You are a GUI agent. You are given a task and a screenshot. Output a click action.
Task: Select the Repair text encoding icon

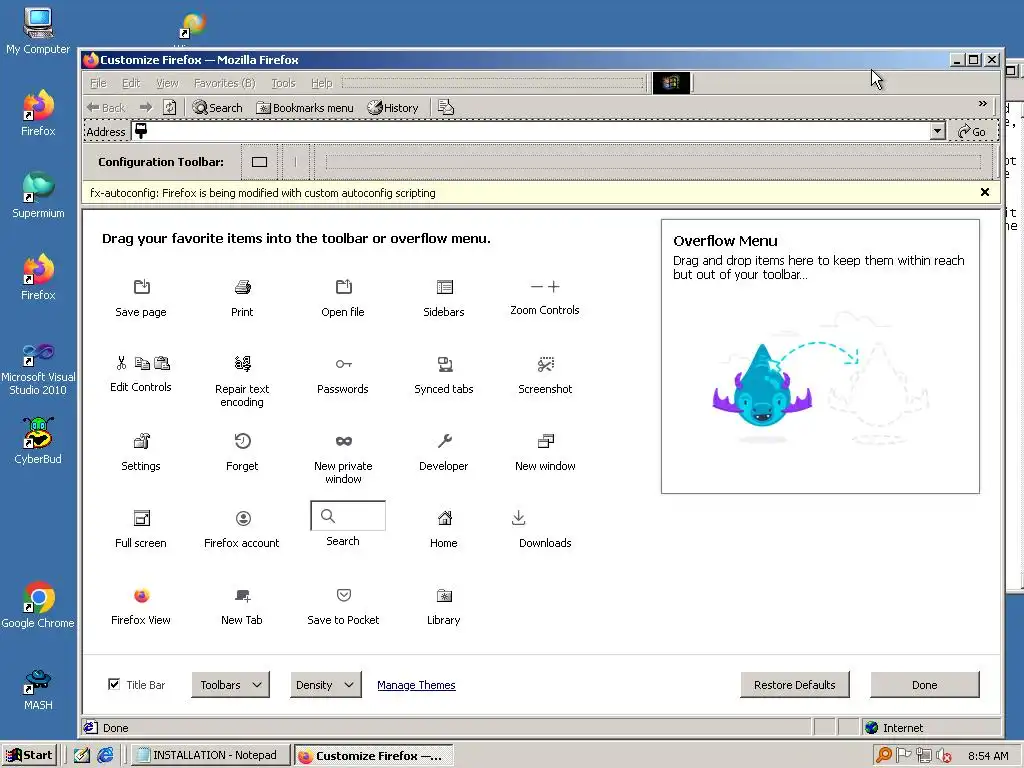pos(242,364)
